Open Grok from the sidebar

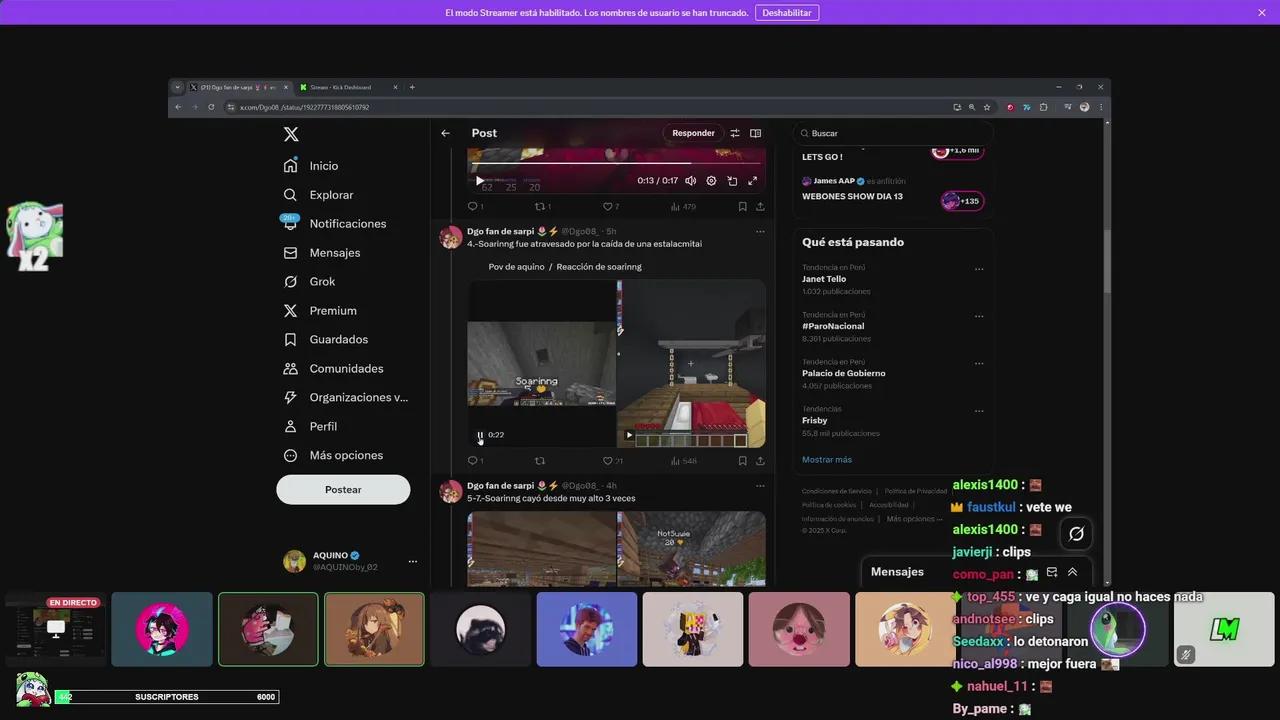point(310,282)
